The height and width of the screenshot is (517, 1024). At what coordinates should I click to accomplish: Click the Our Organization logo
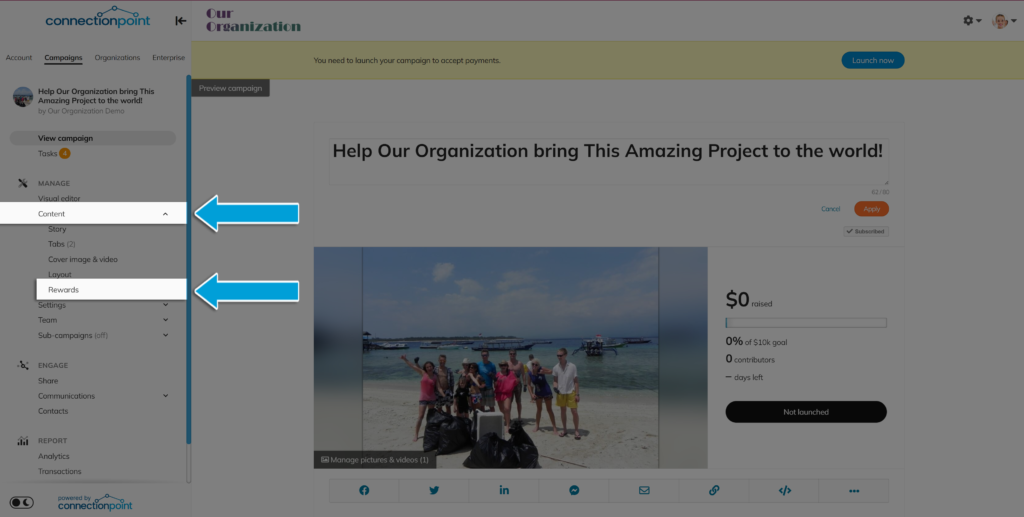click(x=253, y=20)
